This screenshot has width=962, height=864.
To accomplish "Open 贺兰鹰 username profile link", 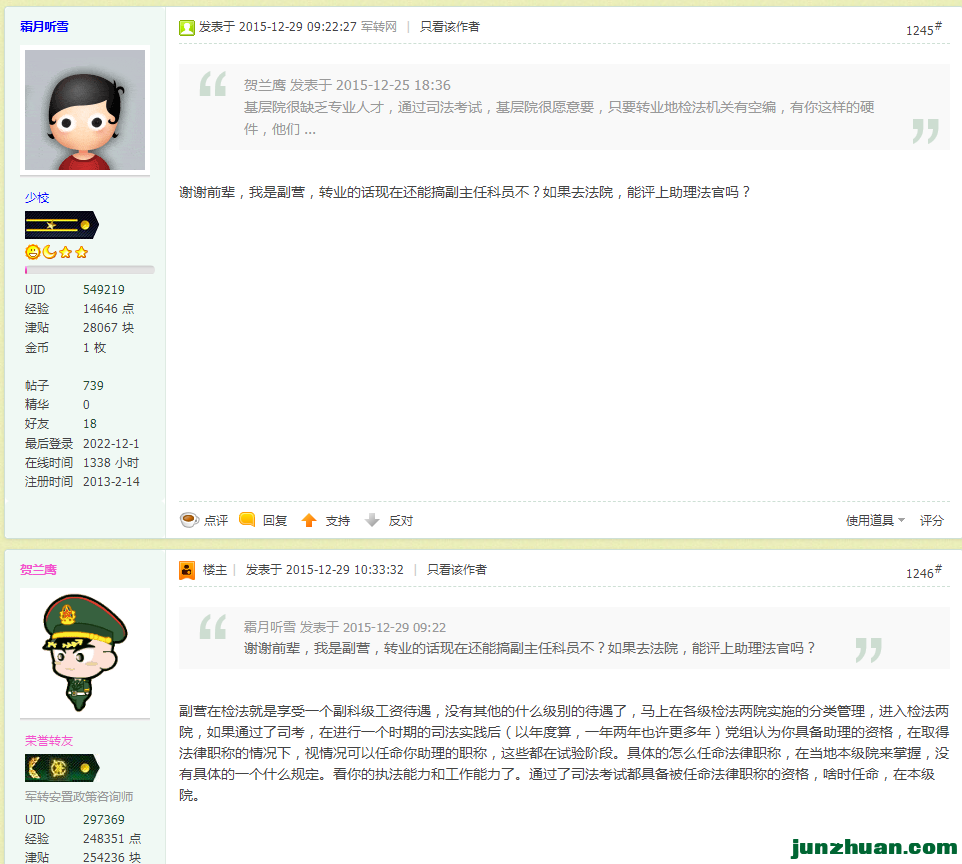I will click(x=38, y=570).
